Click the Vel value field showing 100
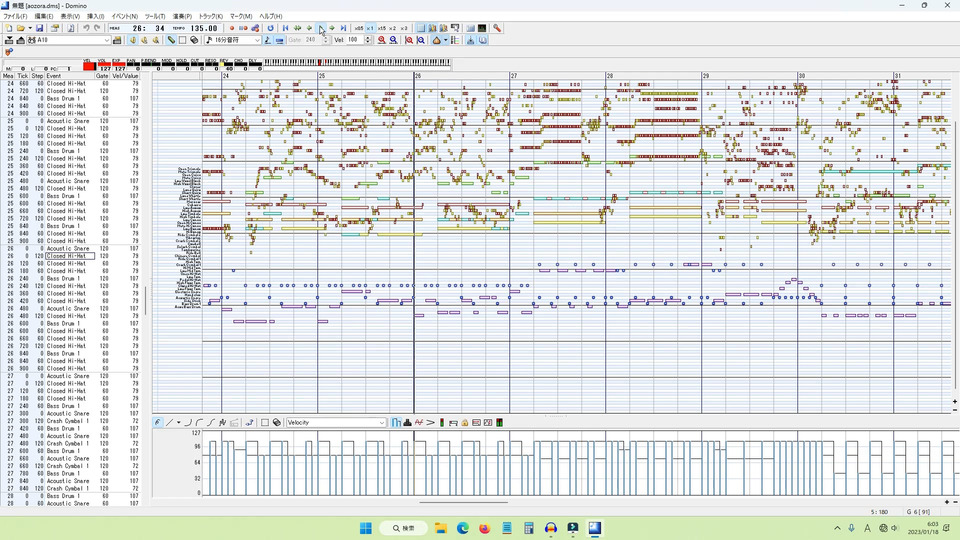The width and height of the screenshot is (960, 540). click(355, 40)
